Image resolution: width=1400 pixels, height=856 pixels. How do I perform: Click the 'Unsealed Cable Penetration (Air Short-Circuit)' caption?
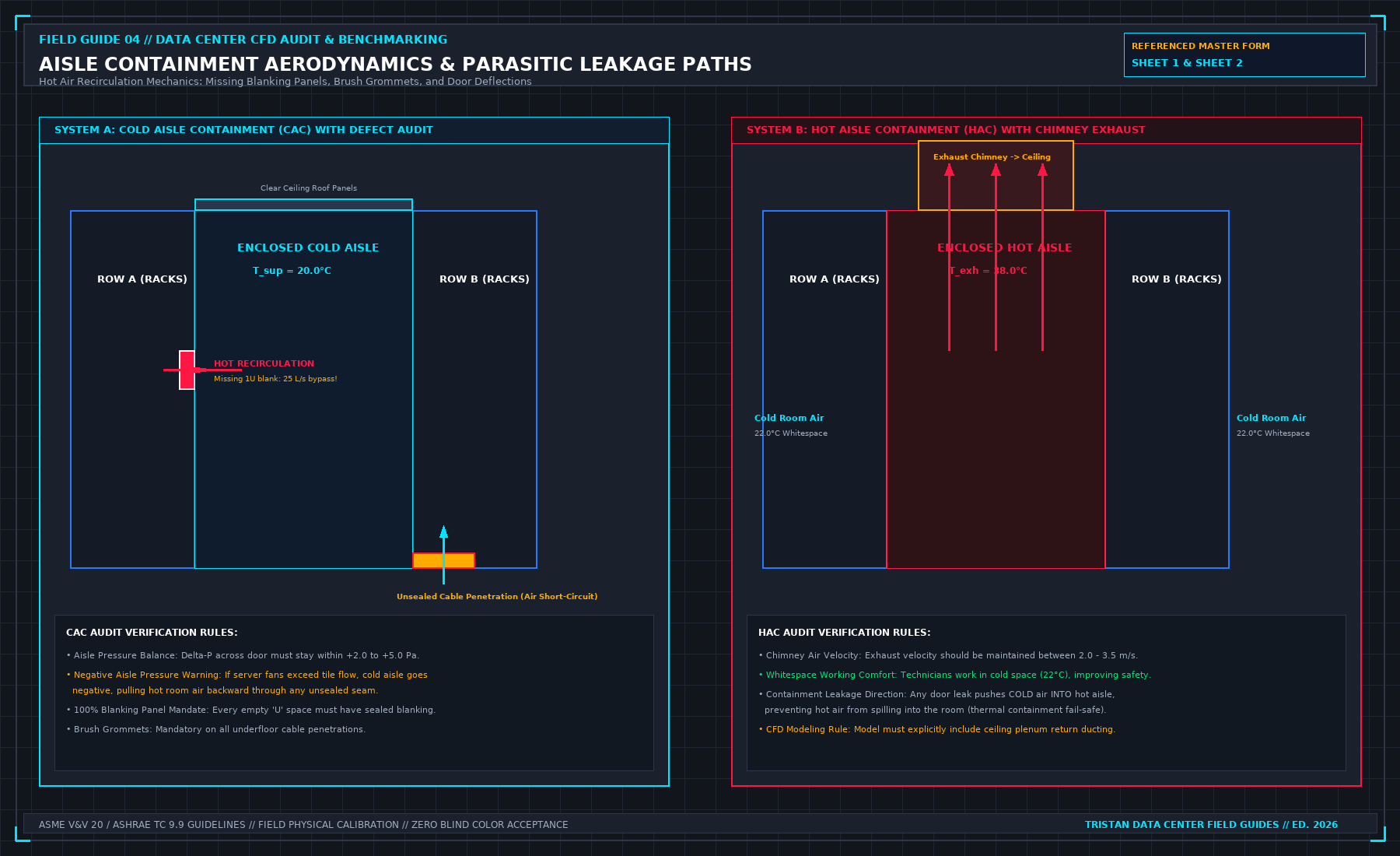point(497,597)
